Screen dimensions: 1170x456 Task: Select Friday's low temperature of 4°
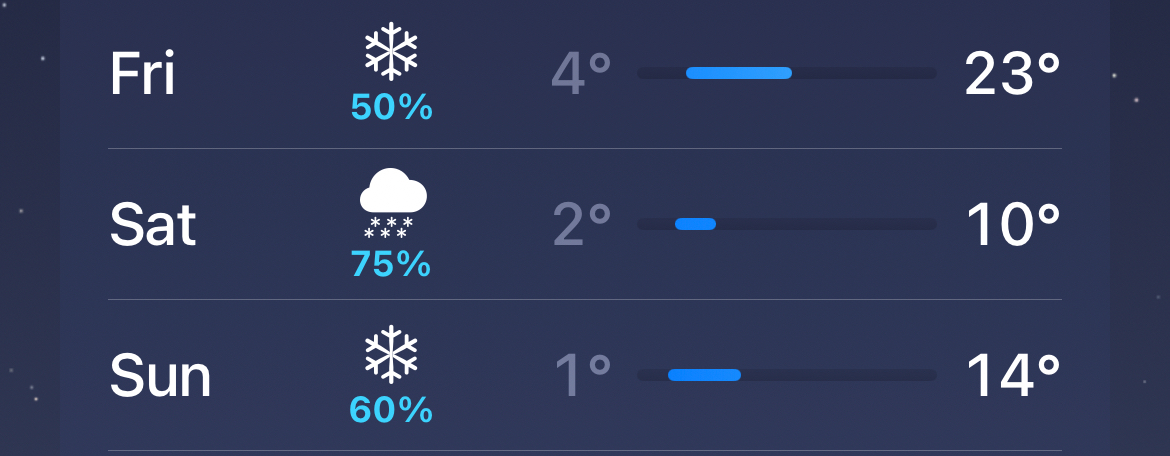pos(581,74)
